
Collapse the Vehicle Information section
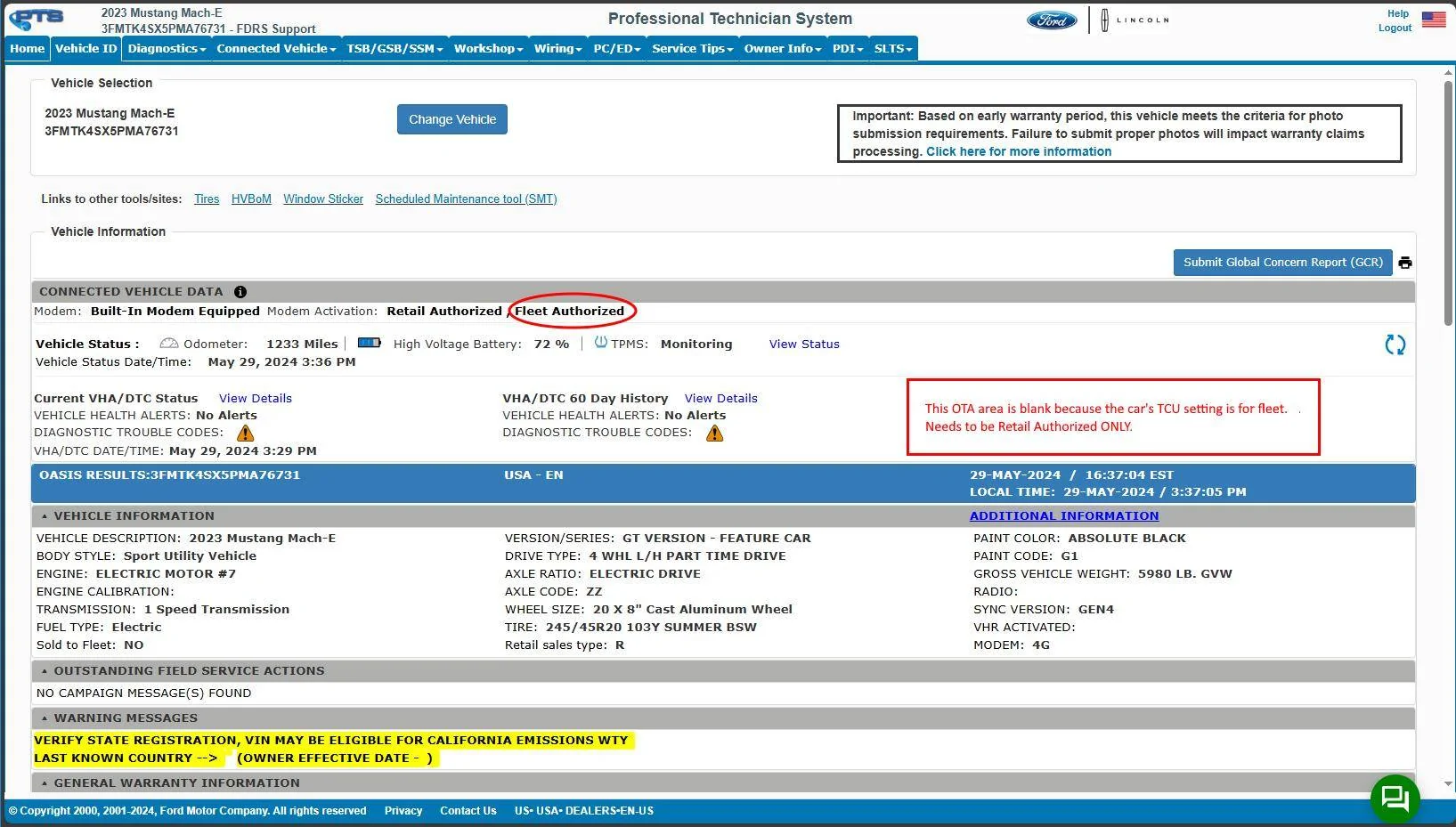click(x=45, y=516)
